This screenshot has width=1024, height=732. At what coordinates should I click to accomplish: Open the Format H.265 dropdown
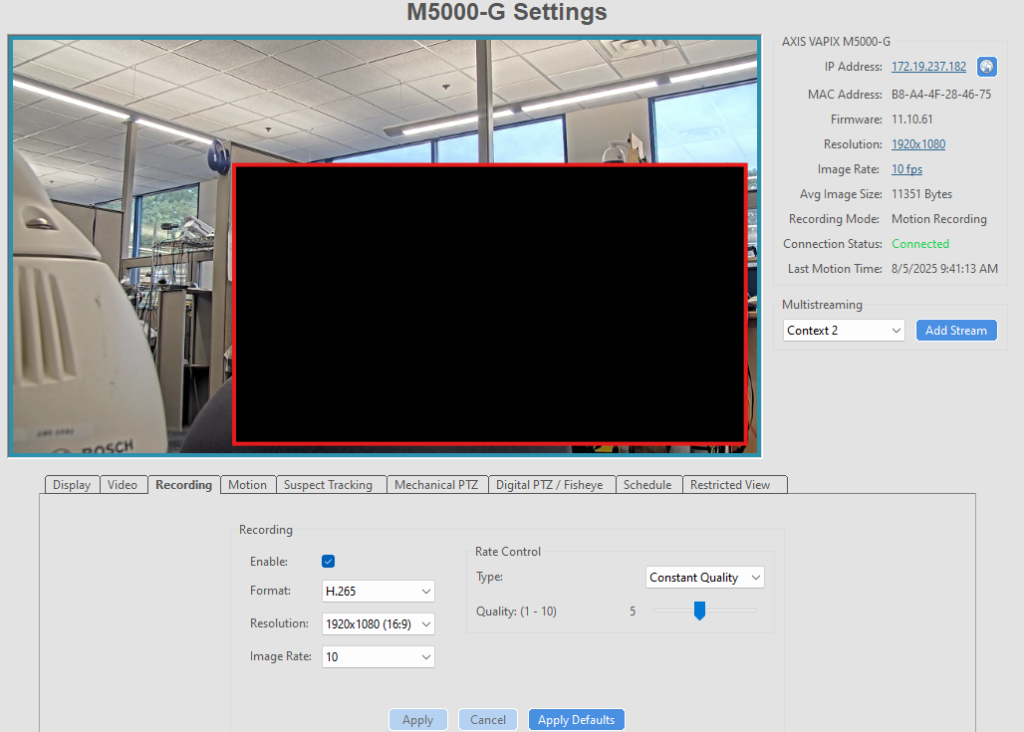click(x=378, y=591)
